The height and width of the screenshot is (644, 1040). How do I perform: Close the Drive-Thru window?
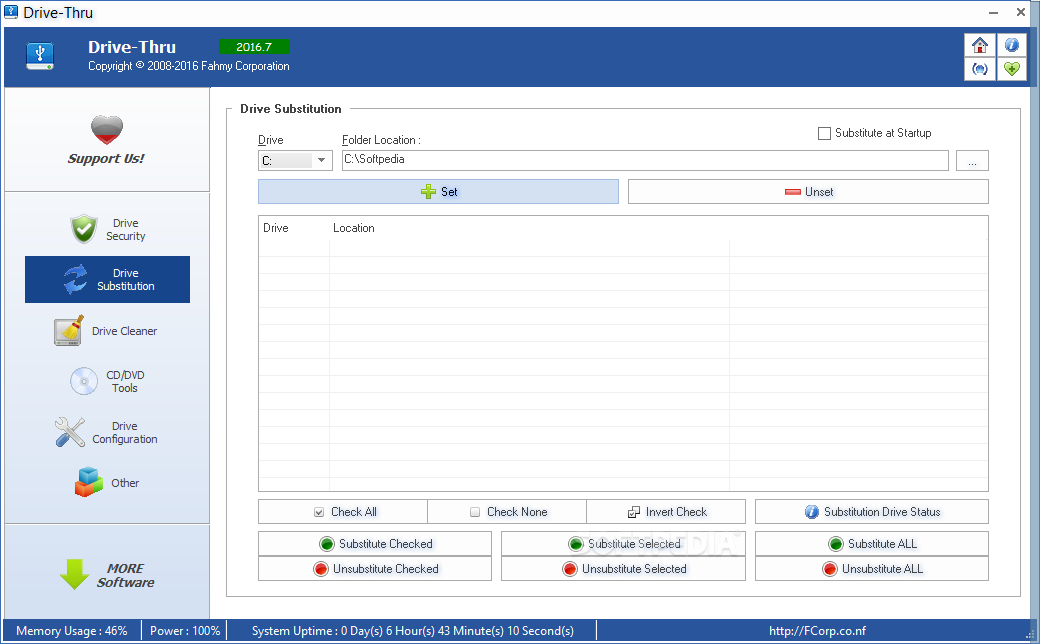(1021, 13)
